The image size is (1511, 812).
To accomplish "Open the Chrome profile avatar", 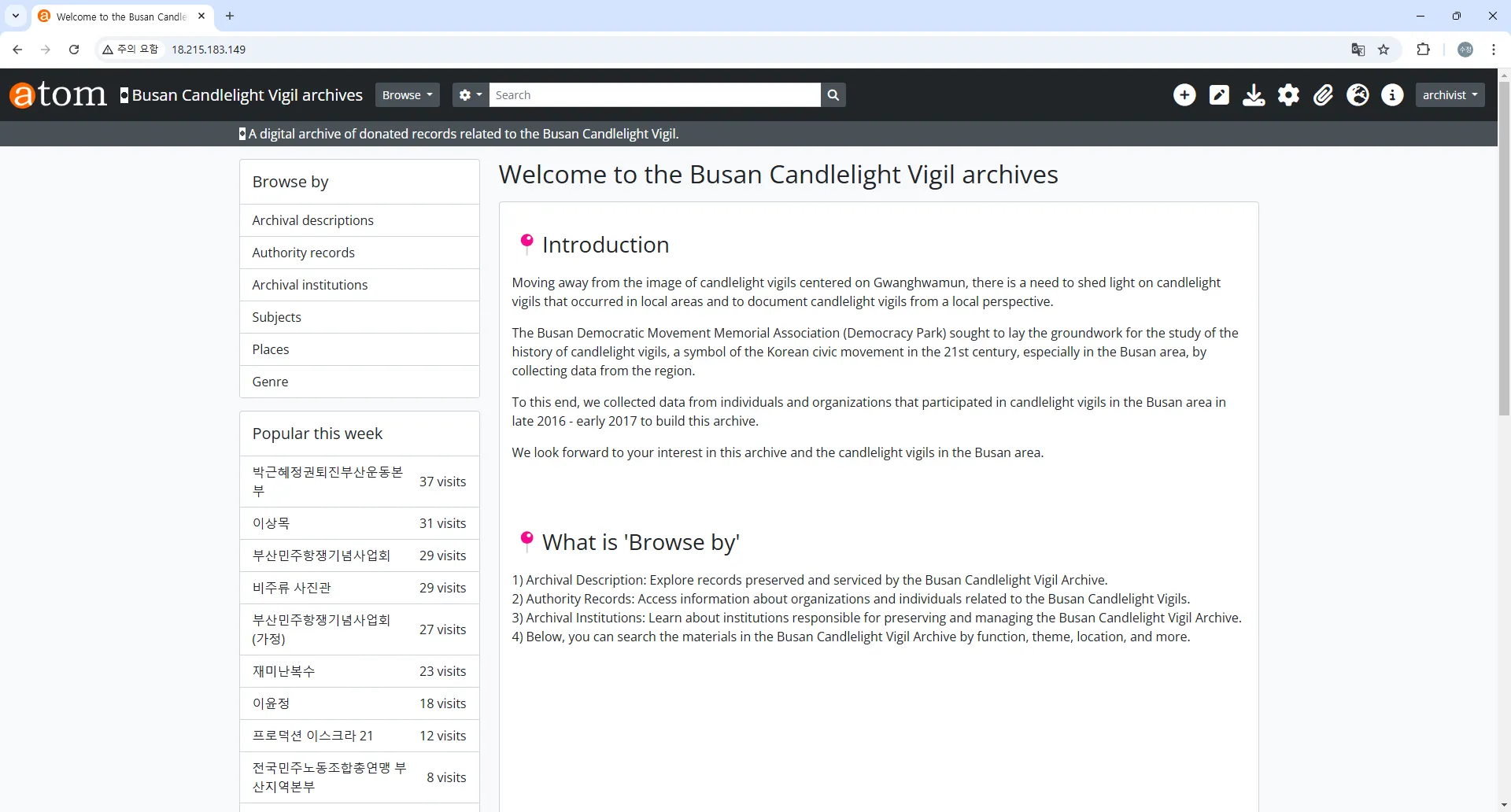I will [x=1465, y=50].
